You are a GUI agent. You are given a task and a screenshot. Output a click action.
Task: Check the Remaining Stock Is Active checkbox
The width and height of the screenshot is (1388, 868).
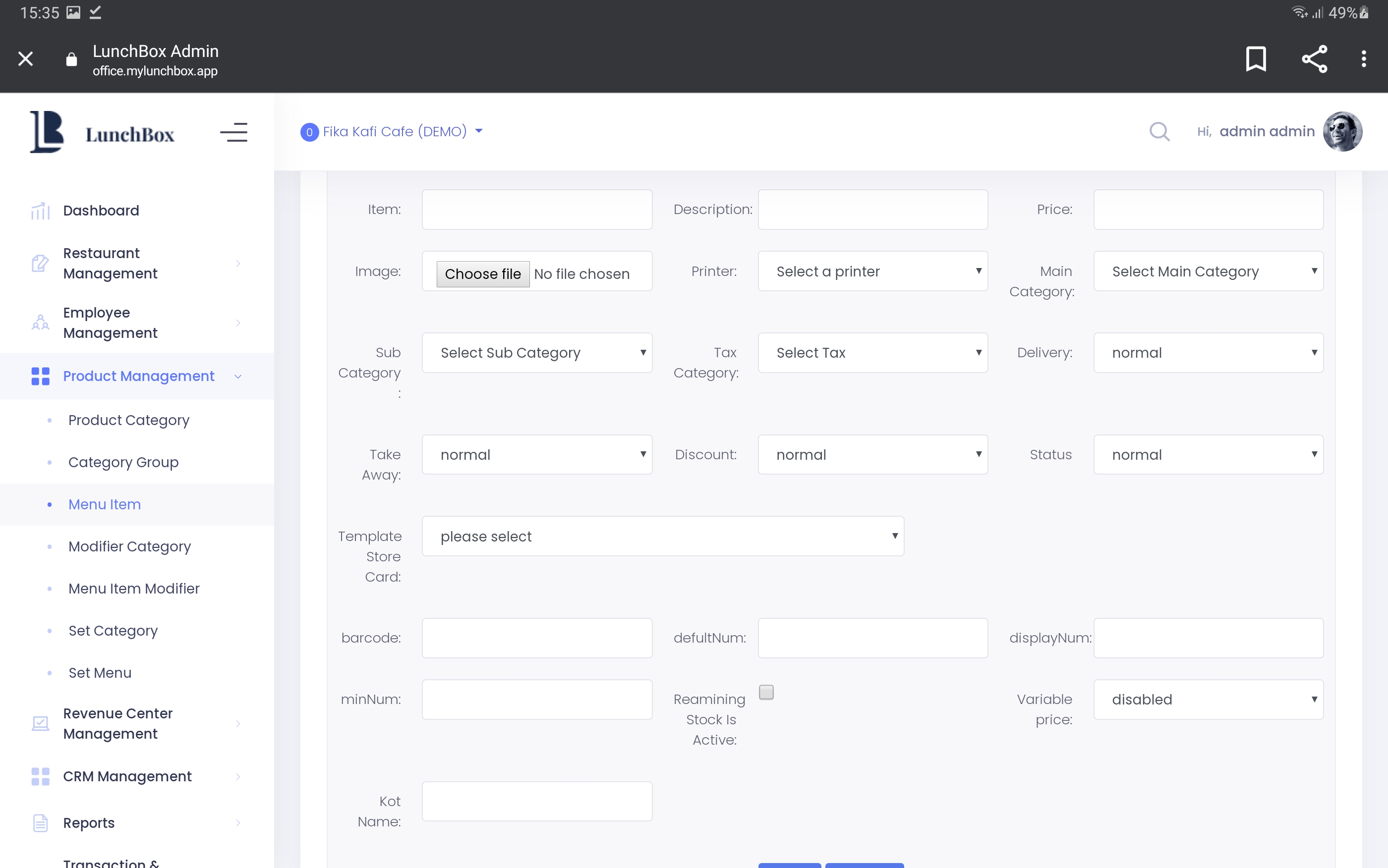pyautogui.click(x=765, y=692)
